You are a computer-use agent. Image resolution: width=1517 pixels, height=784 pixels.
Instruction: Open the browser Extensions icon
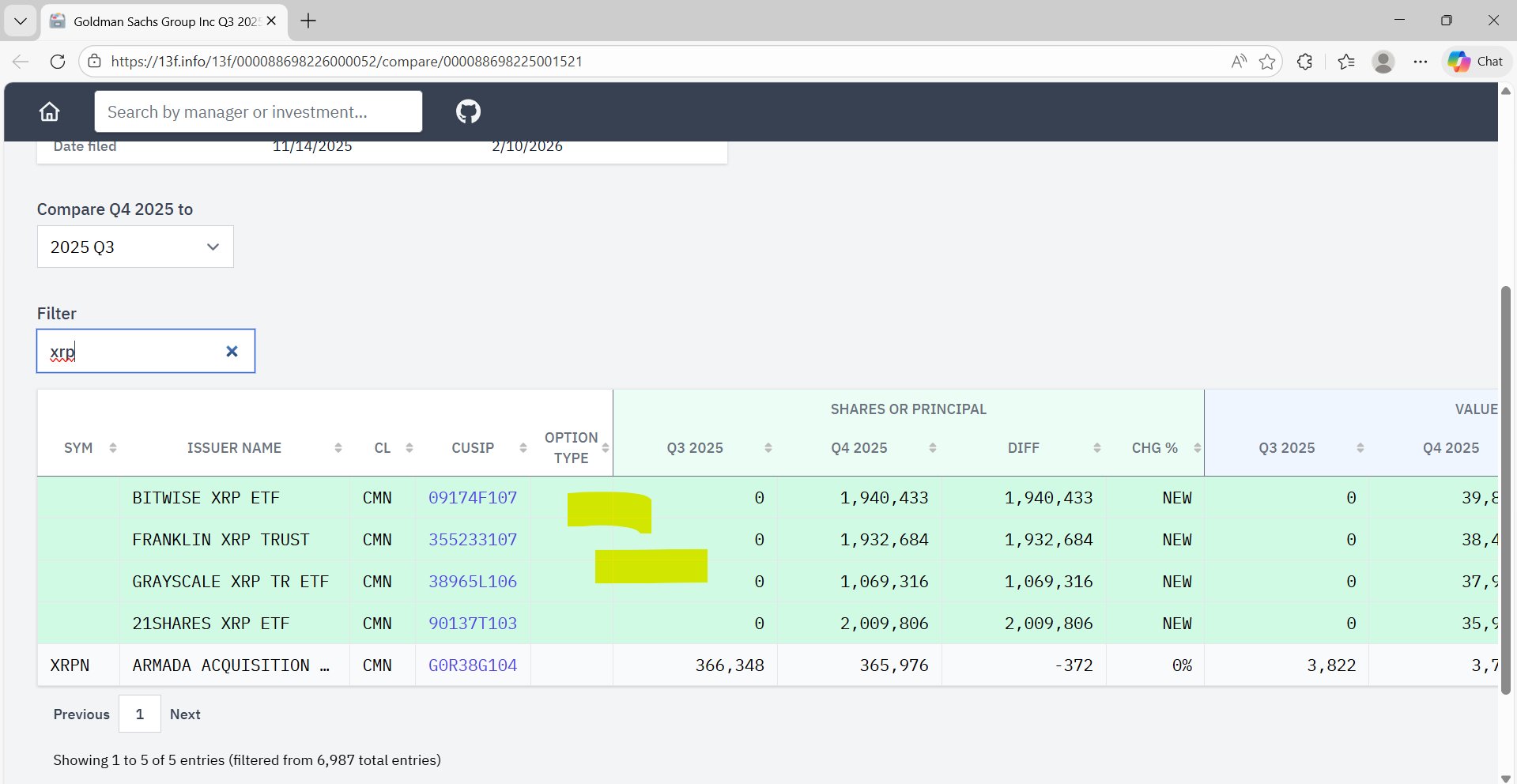(1305, 62)
